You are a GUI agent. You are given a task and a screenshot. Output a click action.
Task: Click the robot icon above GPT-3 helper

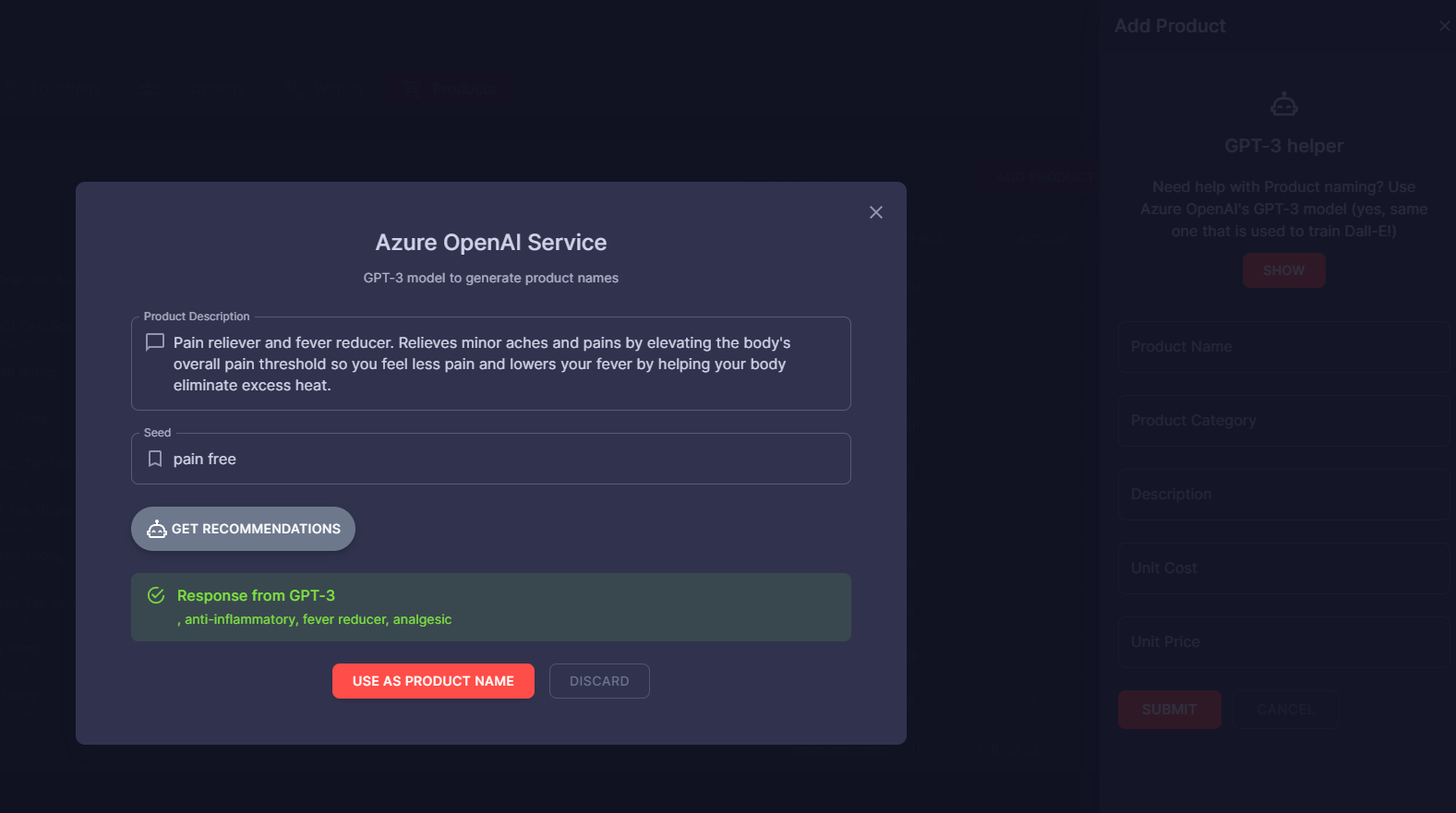tap(1283, 104)
